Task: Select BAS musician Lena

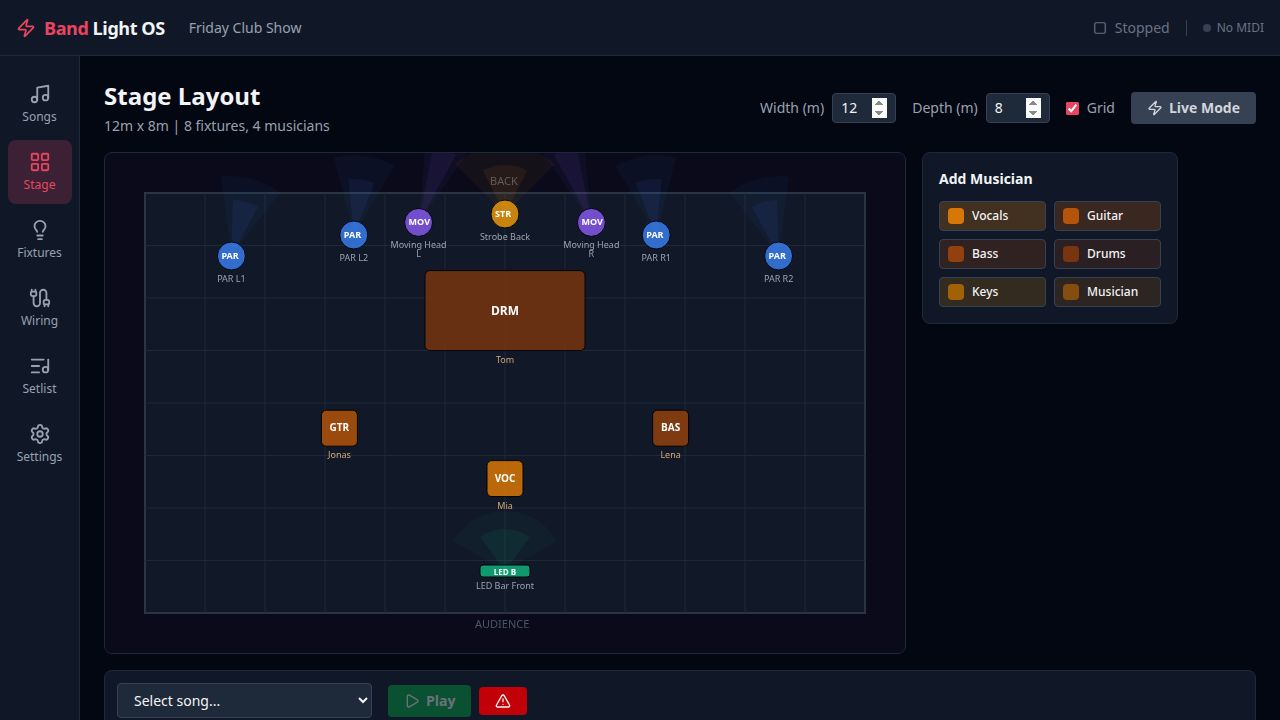Action: point(670,427)
